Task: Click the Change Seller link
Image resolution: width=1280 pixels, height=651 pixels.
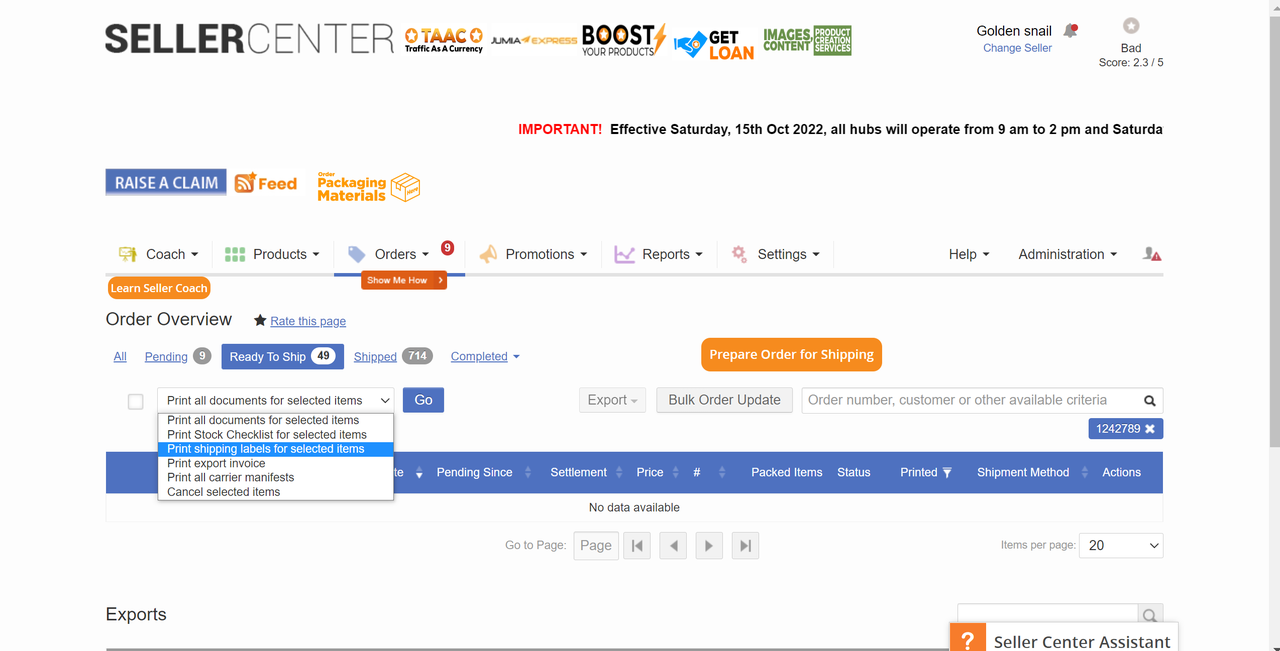Action: [x=1017, y=48]
